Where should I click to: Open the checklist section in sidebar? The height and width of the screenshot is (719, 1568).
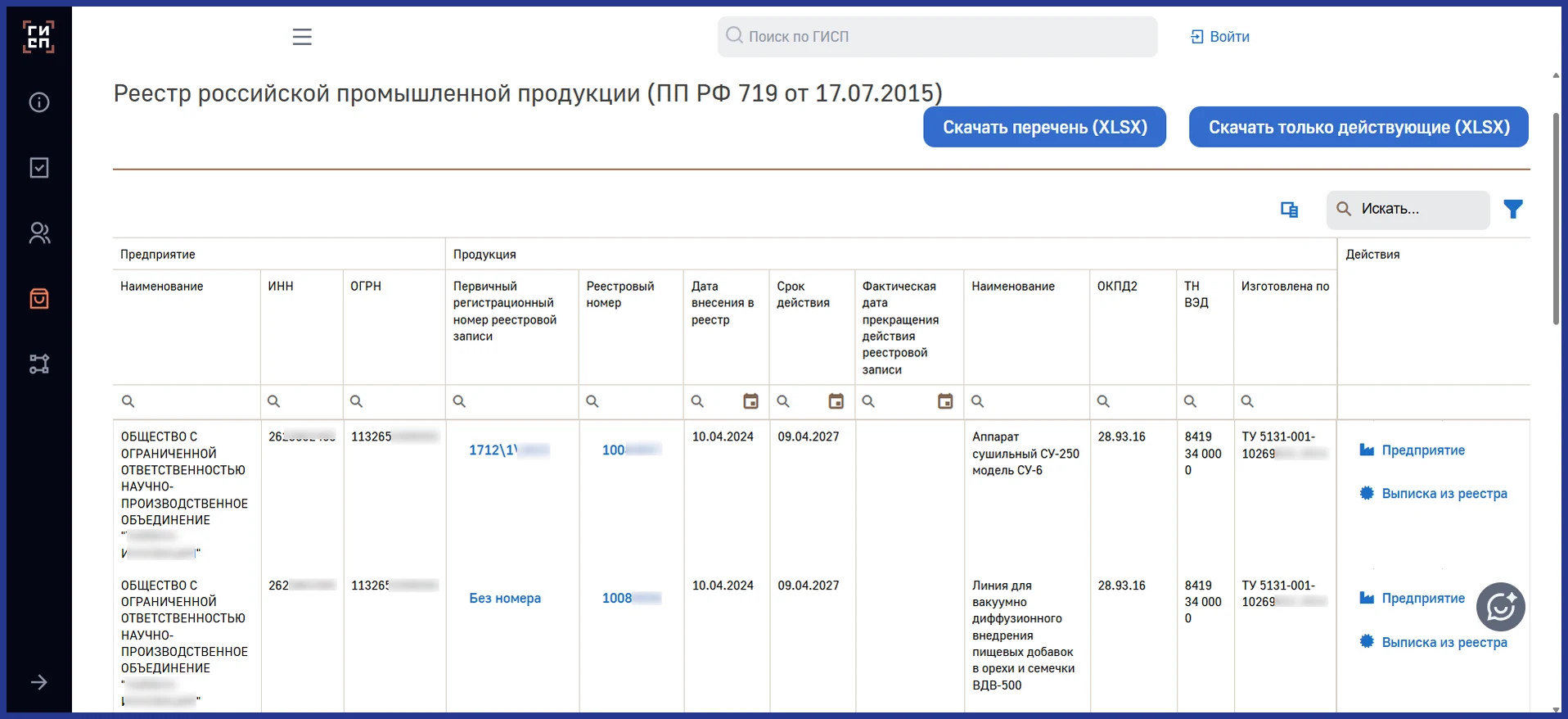(x=39, y=168)
